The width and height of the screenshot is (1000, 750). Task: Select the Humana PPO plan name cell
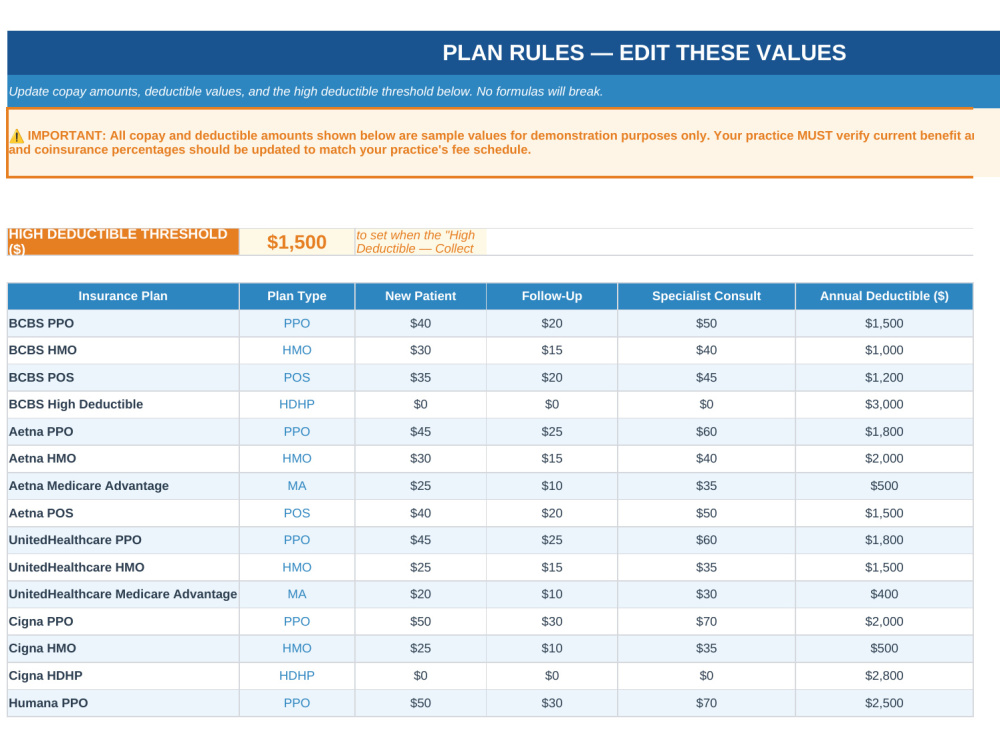[x=123, y=703]
